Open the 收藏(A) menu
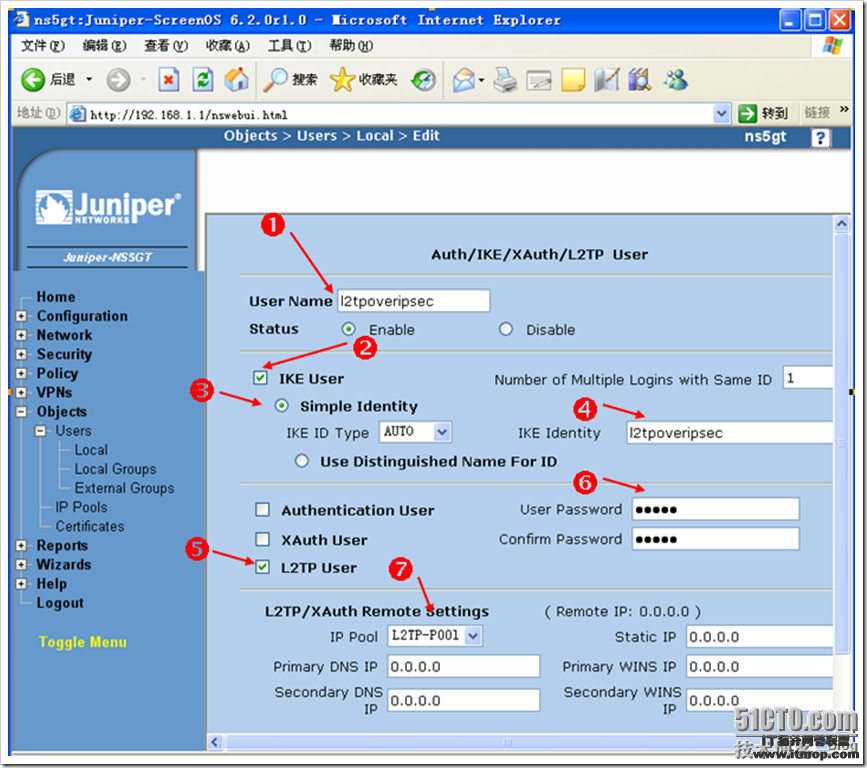The height and width of the screenshot is (768, 867). tap(228, 46)
